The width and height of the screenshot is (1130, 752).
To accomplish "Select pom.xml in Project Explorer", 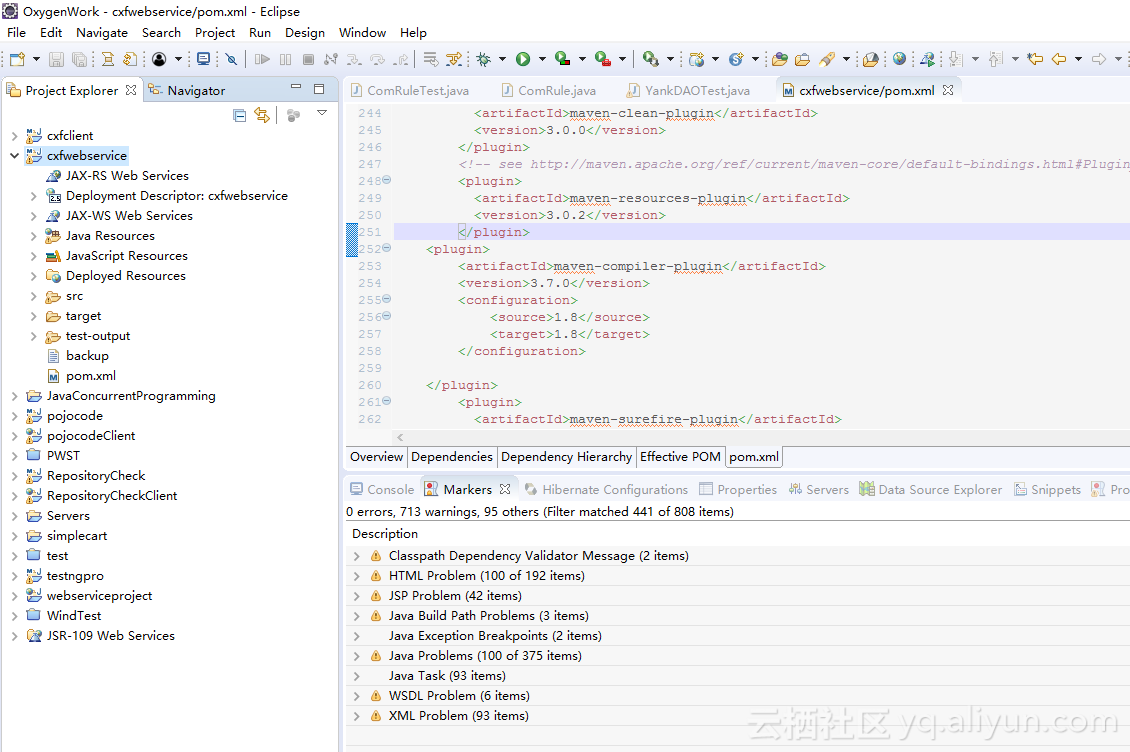I will click(90, 376).
